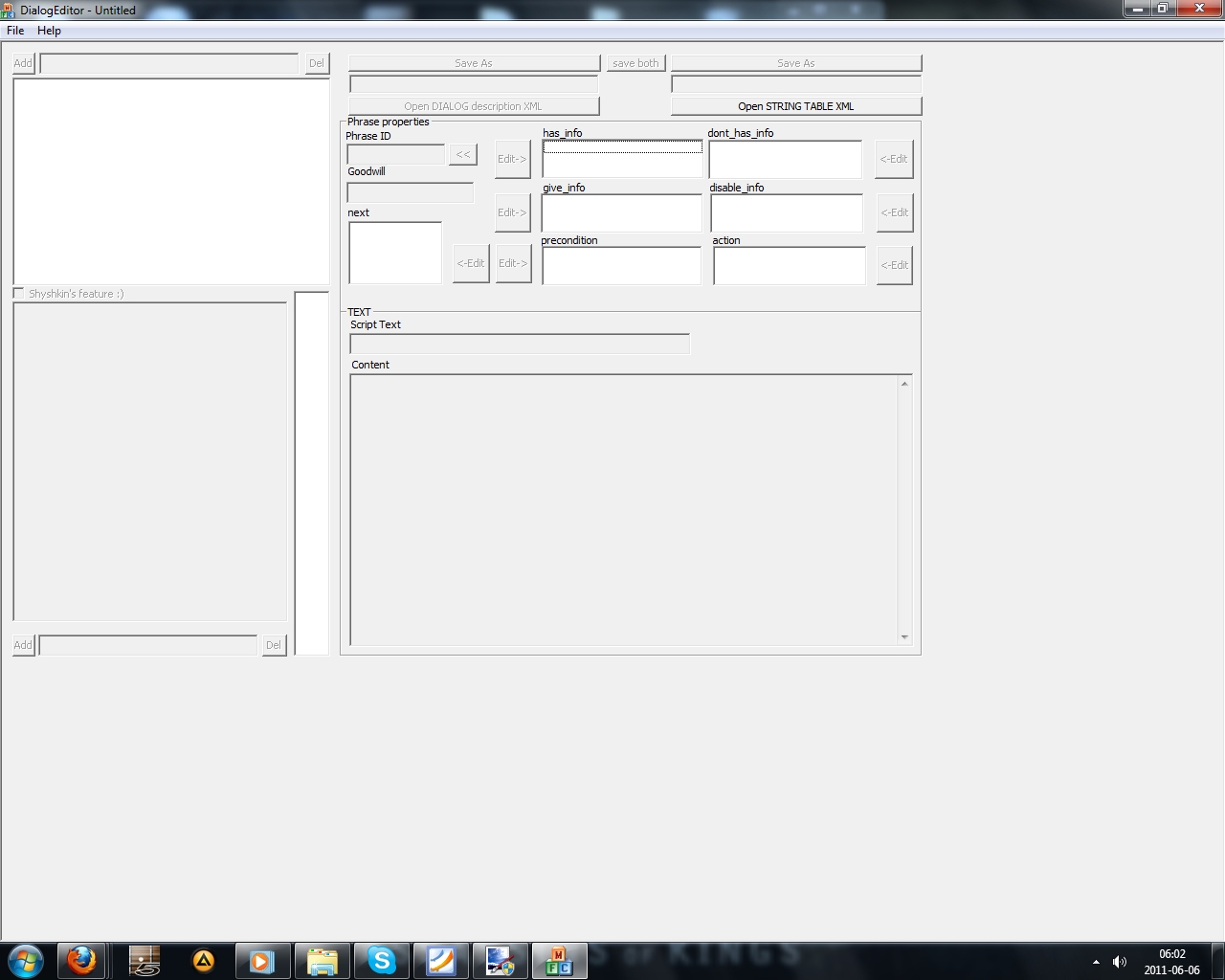
Task: Open the volume speaker icon in tray
Action: coord(1119,961)
